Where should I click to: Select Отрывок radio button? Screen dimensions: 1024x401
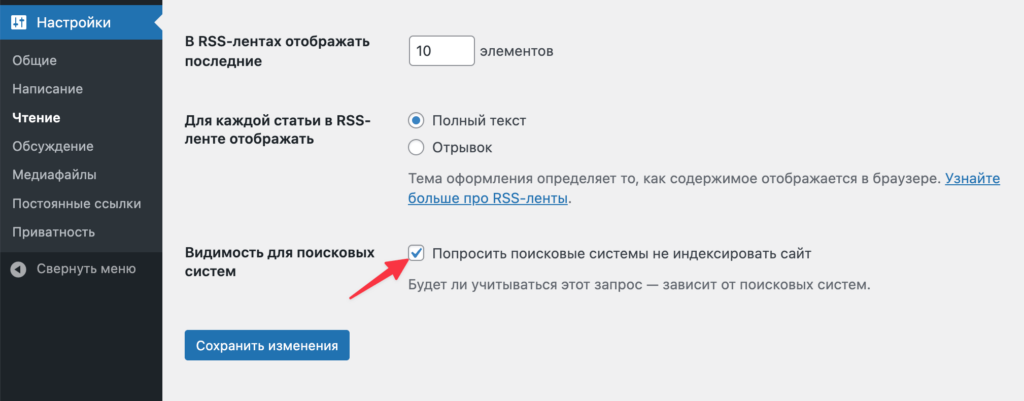[416, 148]
